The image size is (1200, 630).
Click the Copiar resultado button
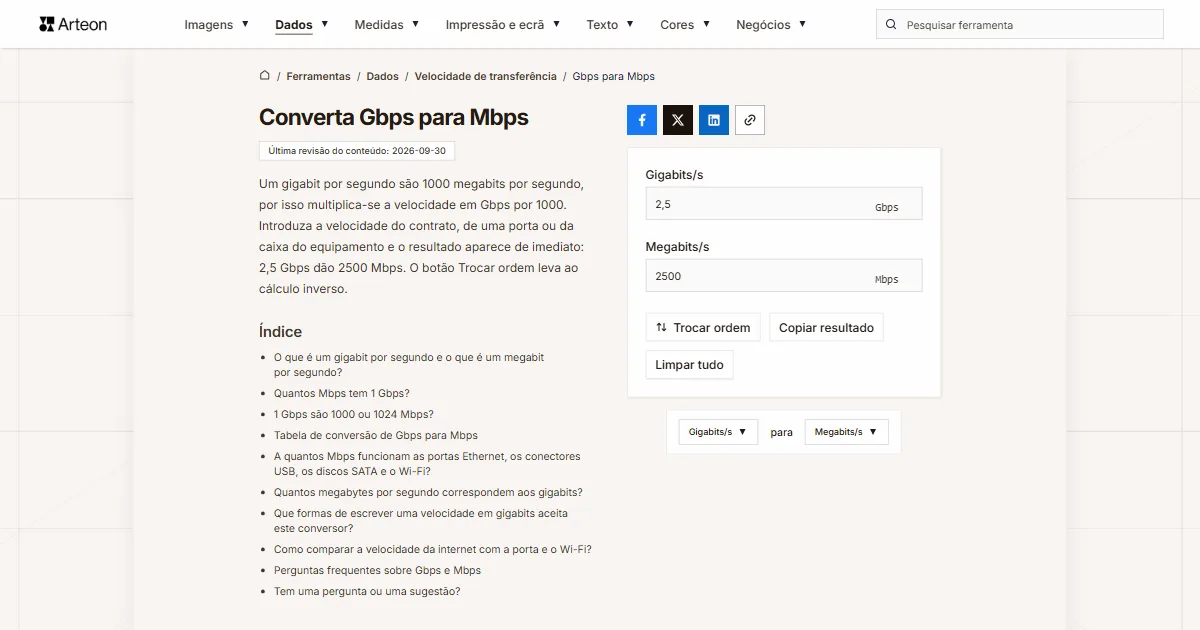point(826,328)
